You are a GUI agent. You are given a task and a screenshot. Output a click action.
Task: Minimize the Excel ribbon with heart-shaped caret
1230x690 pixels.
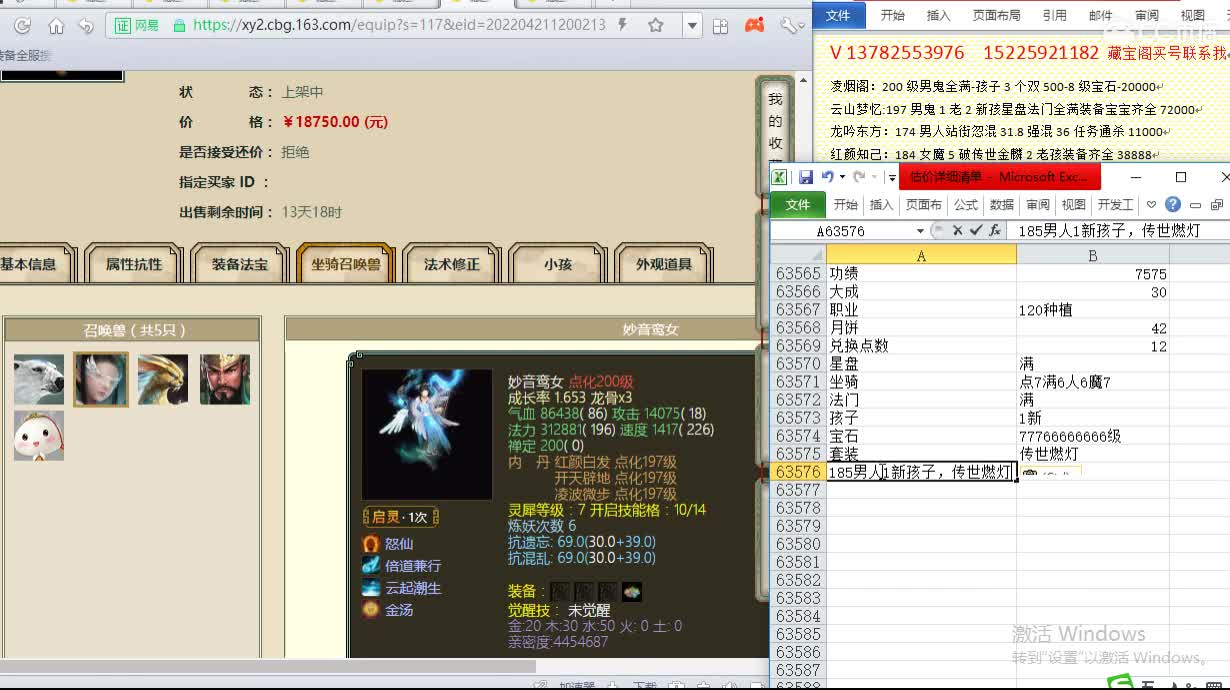point(1152,204)
